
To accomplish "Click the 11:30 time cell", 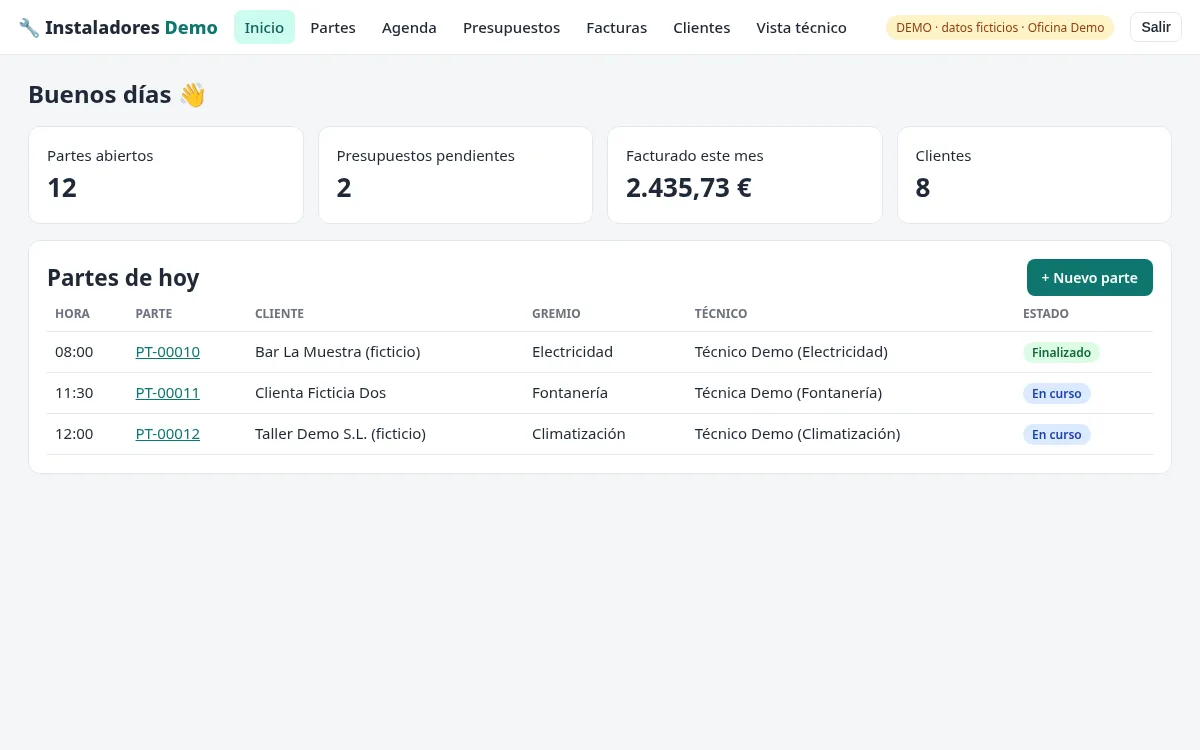I will pos(74,393).
